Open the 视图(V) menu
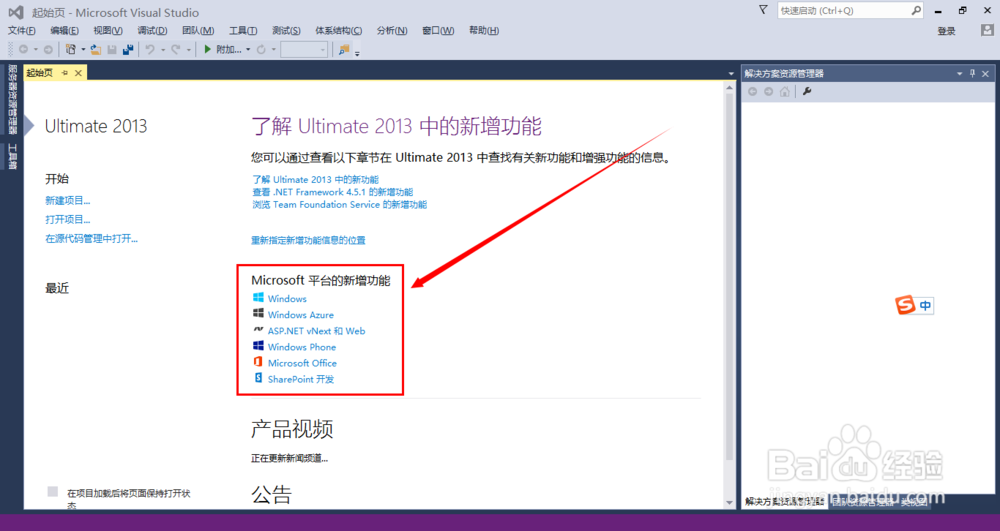This screenshot has height=531, width=1000. (108, 31)
